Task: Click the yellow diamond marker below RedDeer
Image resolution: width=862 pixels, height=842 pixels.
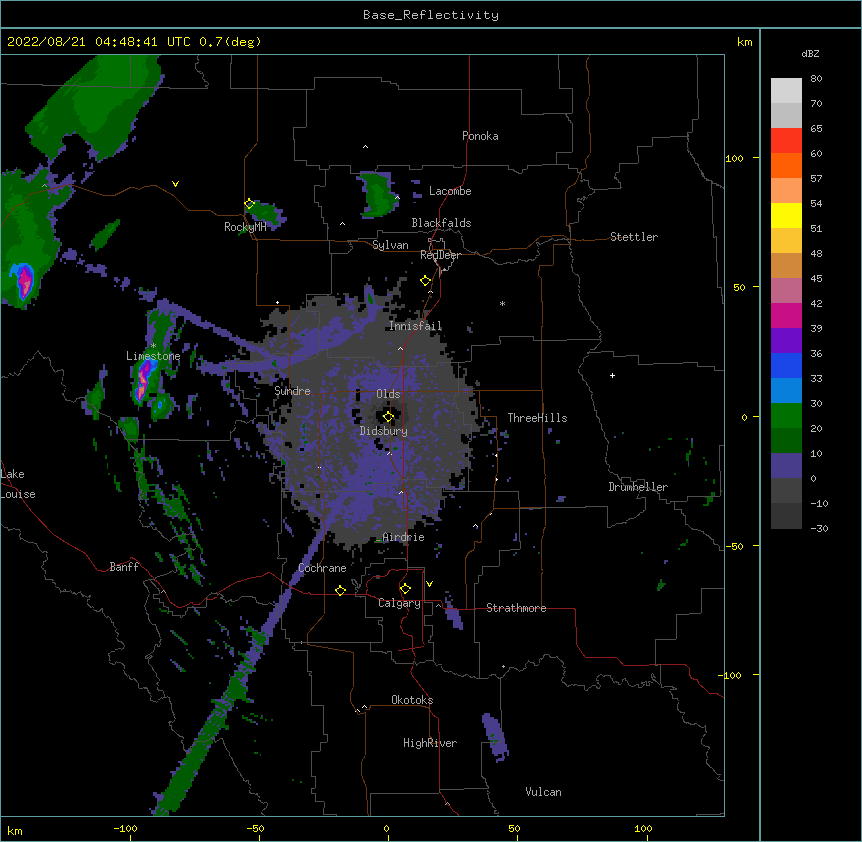Action: (x=426, y=281)
